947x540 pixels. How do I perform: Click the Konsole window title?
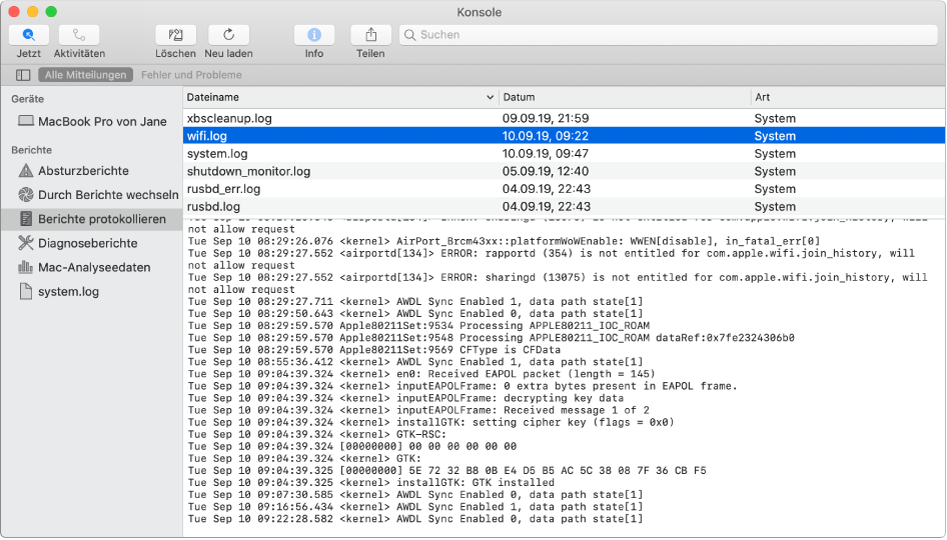(479, 12)
